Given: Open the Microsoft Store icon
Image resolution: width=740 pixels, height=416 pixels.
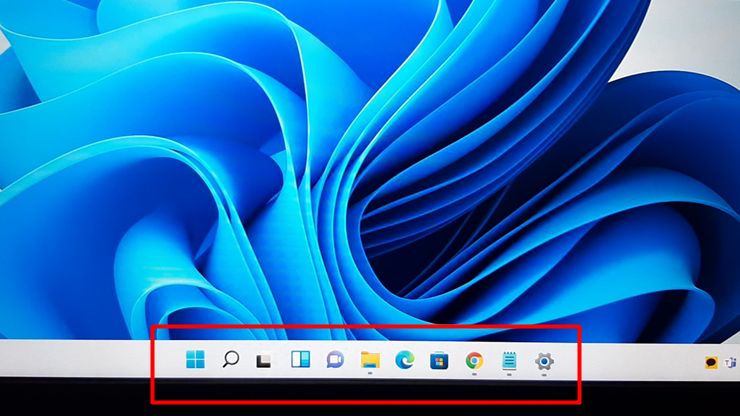Looking at the screenshot, I should point(439,361).
